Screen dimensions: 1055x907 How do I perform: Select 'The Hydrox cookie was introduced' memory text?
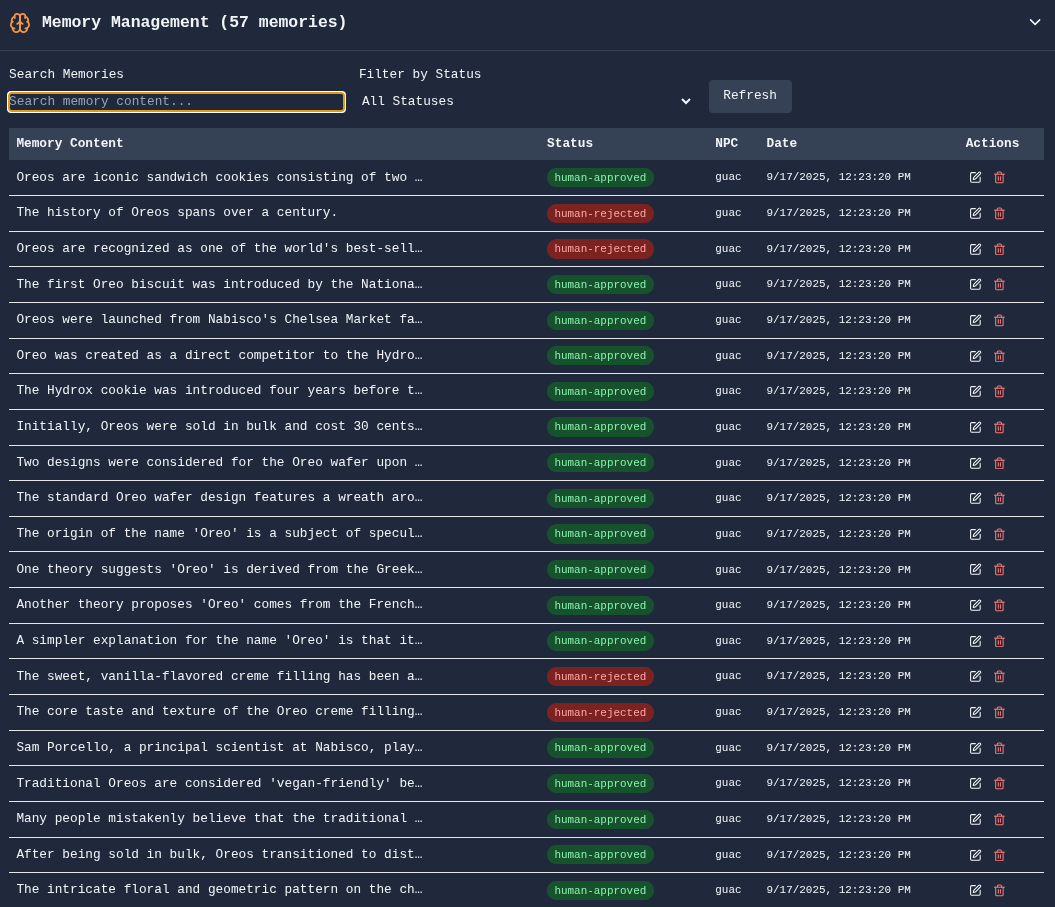pyautogui.click(x=219, y=390)
